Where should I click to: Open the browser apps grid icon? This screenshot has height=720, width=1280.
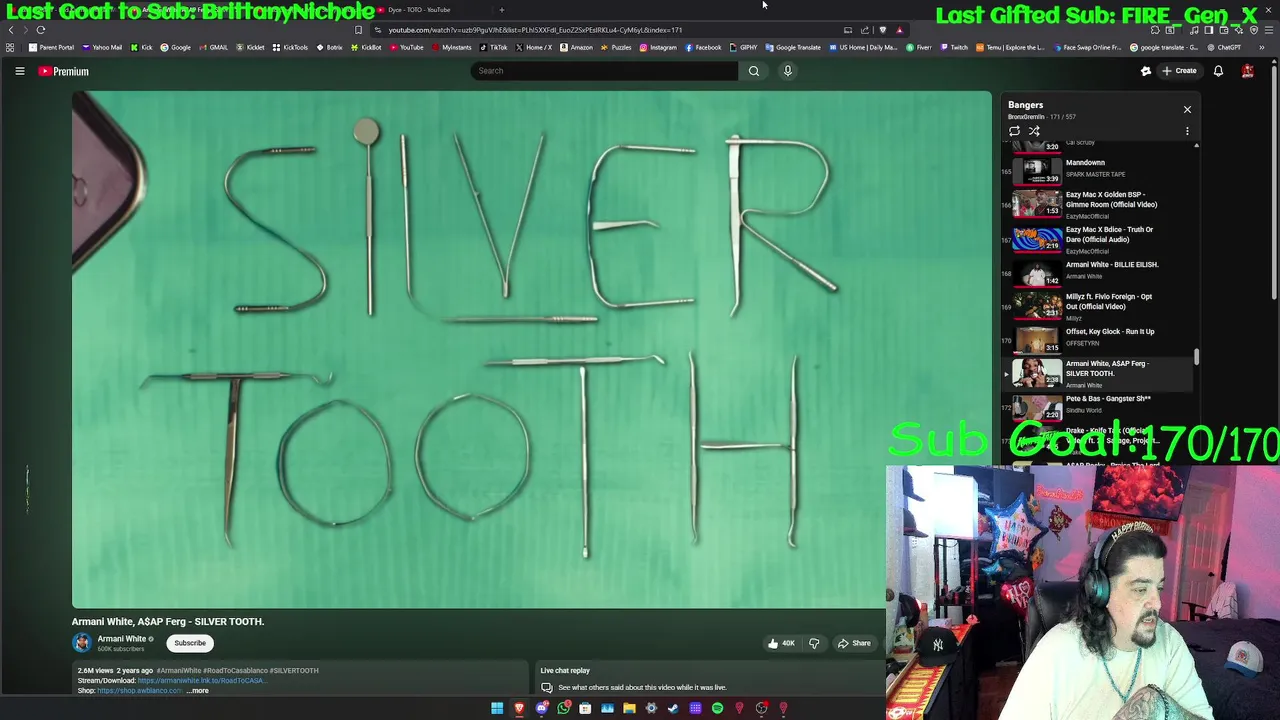[10, 47]
